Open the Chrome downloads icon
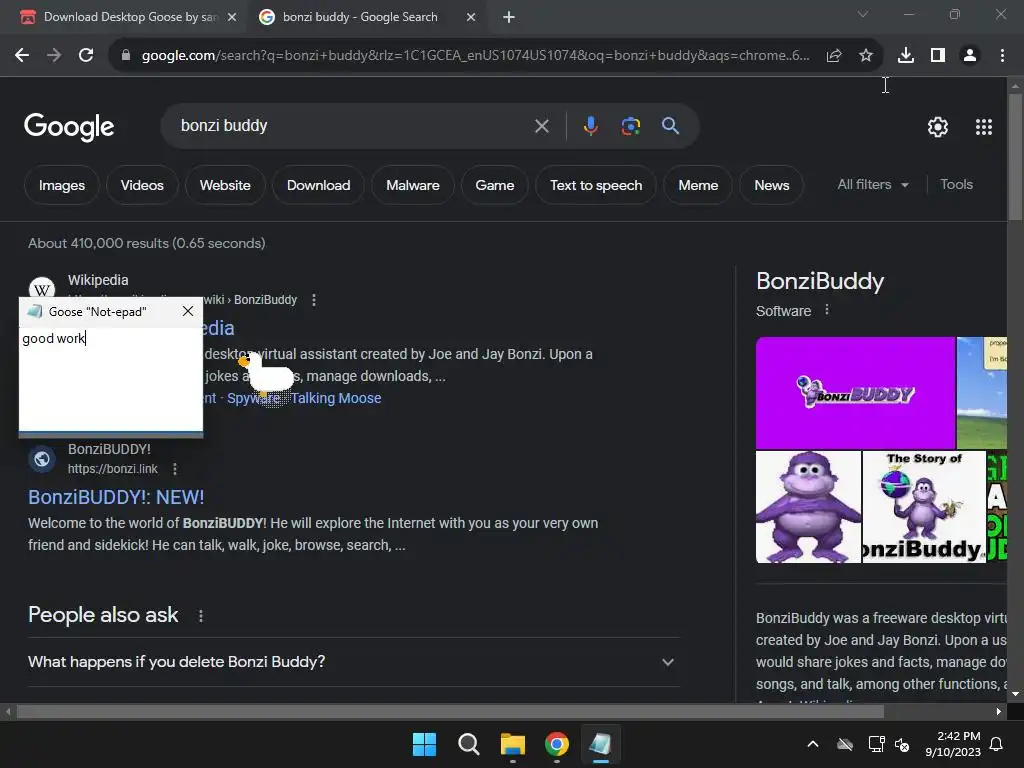 [x=906, y=56]
